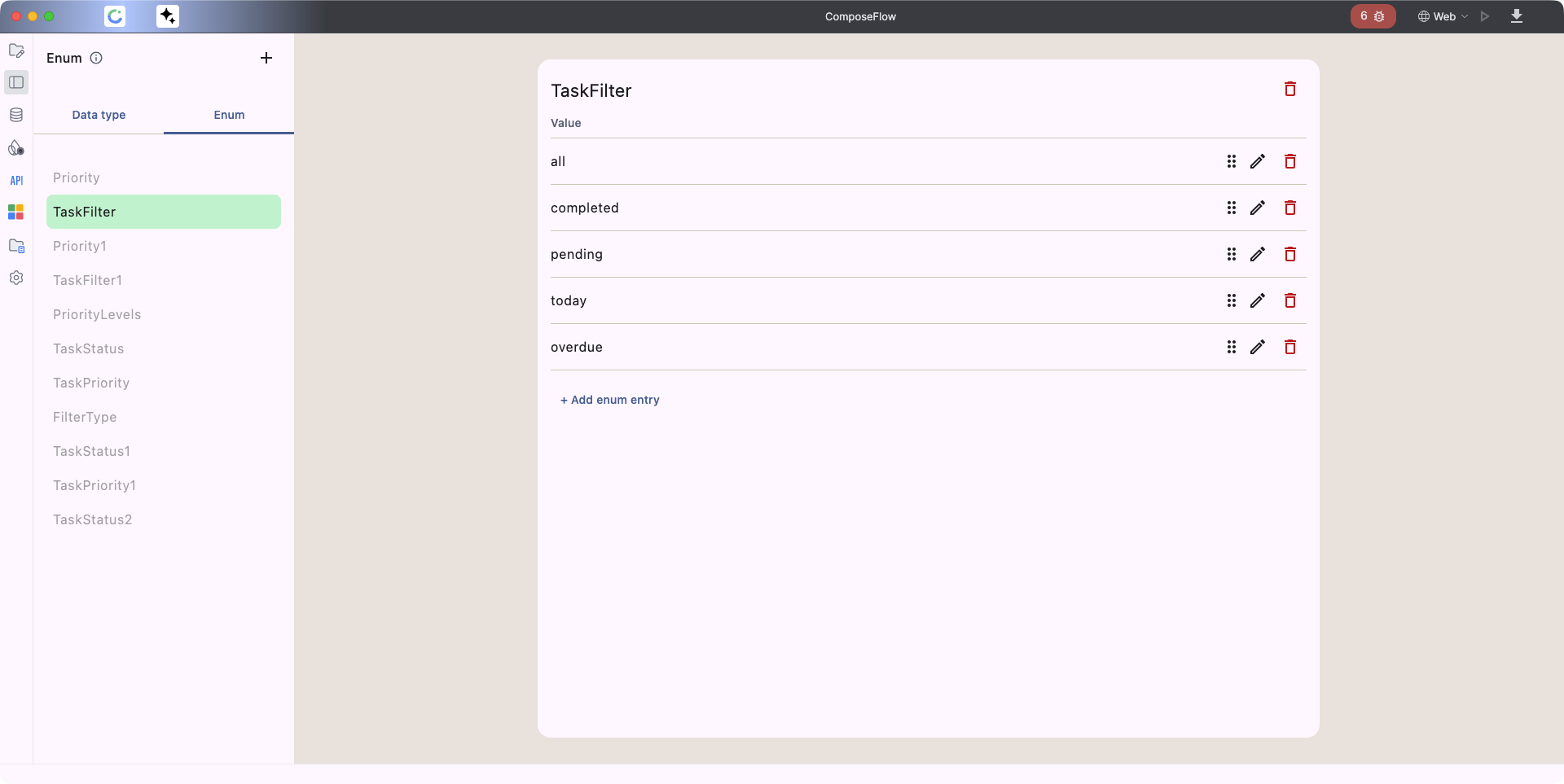Open the UI builder sidebar icon
The image size is (1564, 784).
(x=16, y=50)
